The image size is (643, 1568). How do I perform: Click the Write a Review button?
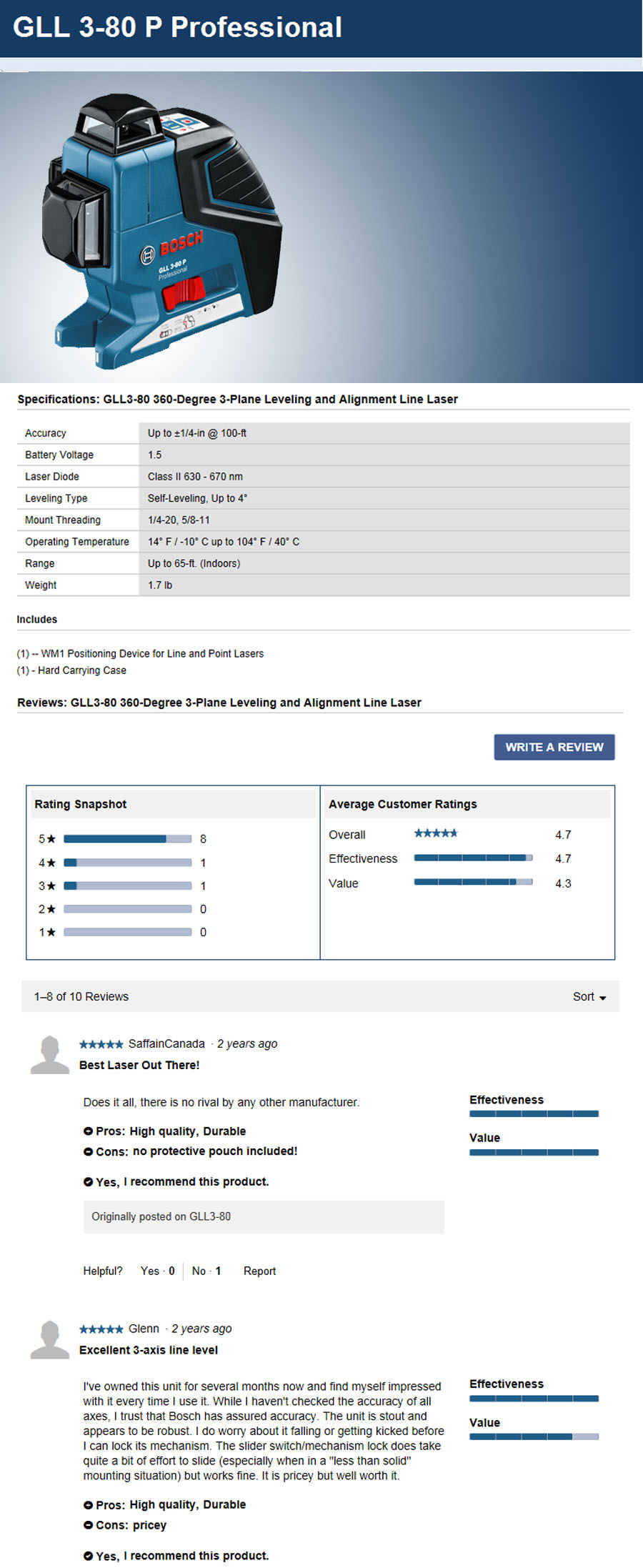pos(554,747)
